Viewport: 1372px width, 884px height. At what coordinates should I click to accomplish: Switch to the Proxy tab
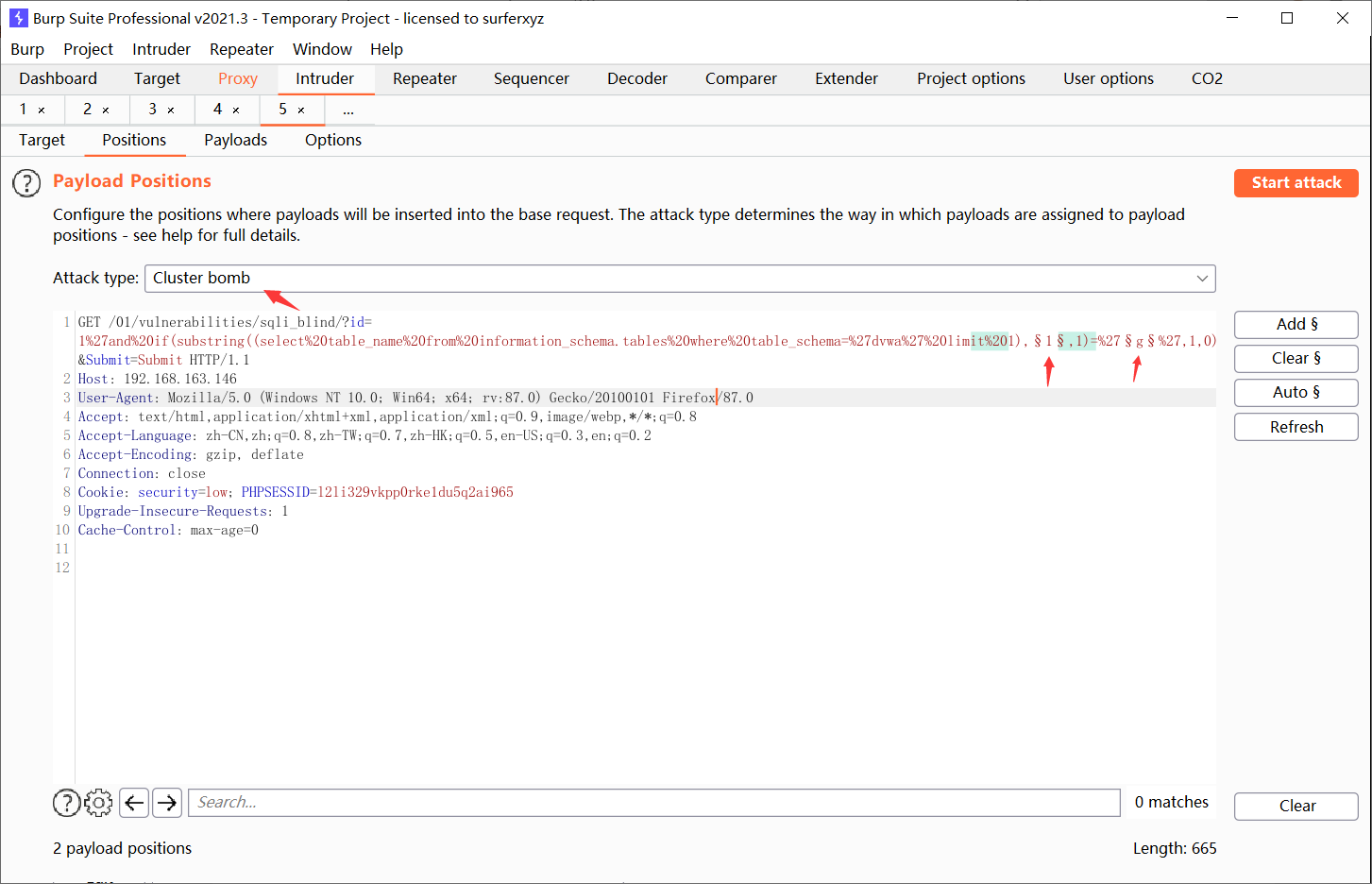(238, 79)
